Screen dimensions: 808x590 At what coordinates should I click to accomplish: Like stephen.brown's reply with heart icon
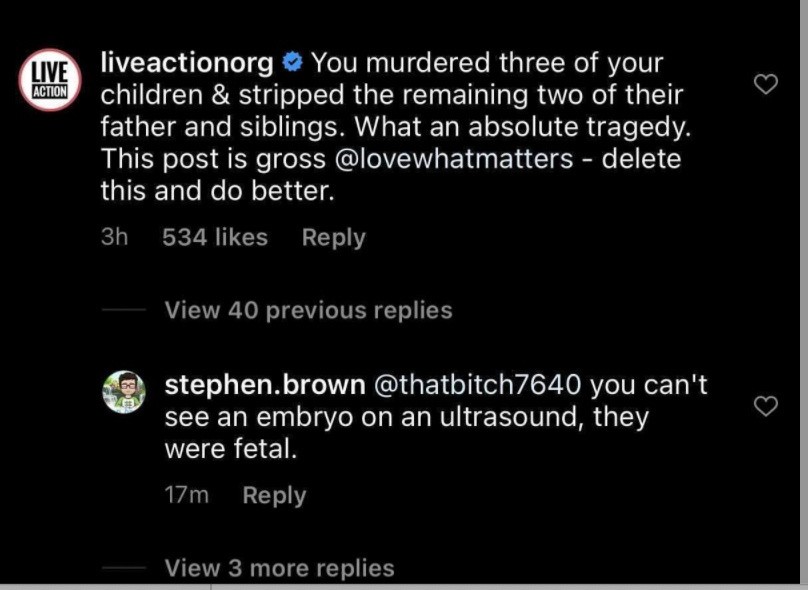[765, 405]
